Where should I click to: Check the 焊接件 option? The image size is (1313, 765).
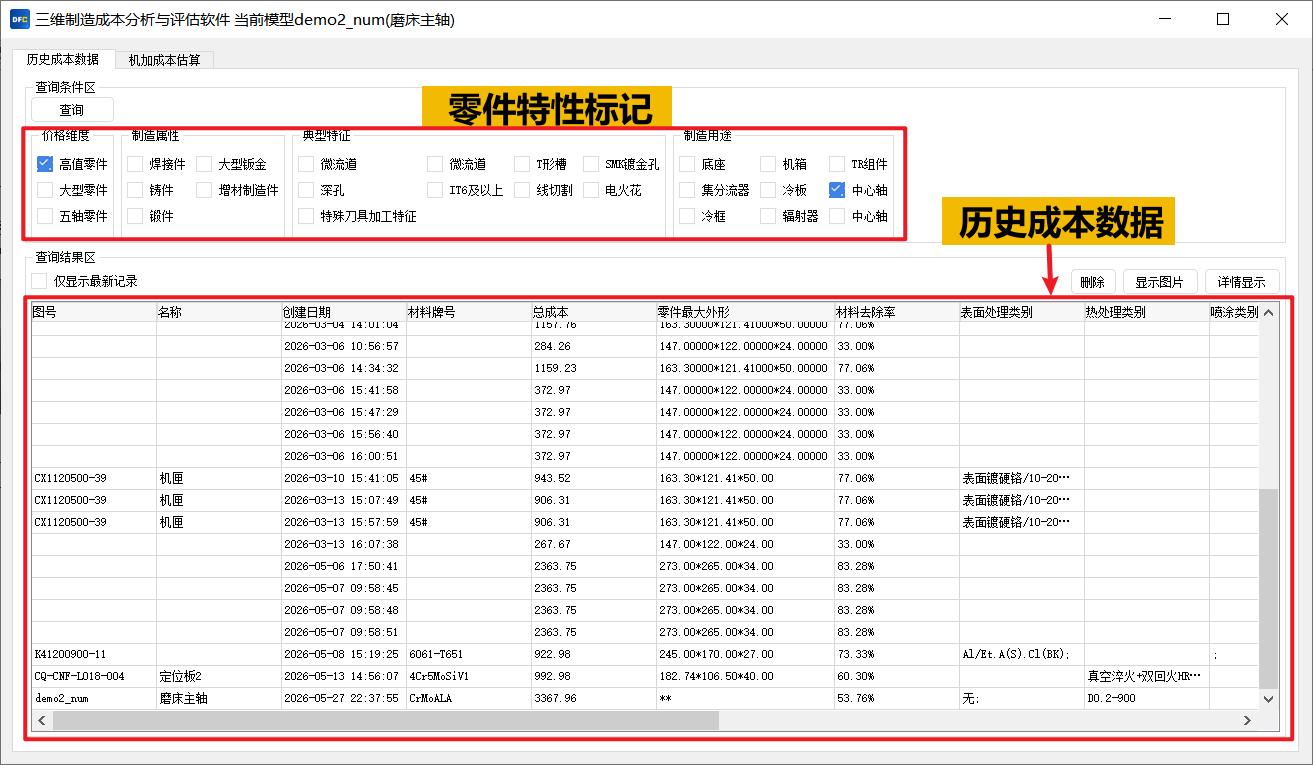(x=136, y=164)
